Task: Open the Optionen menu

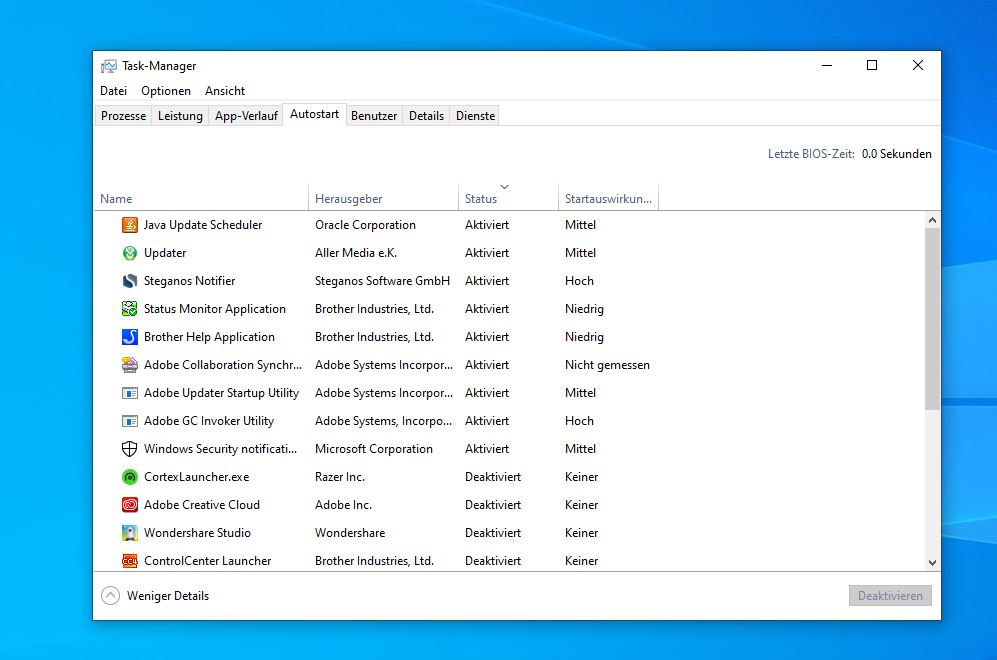Action: pos(166,91)
